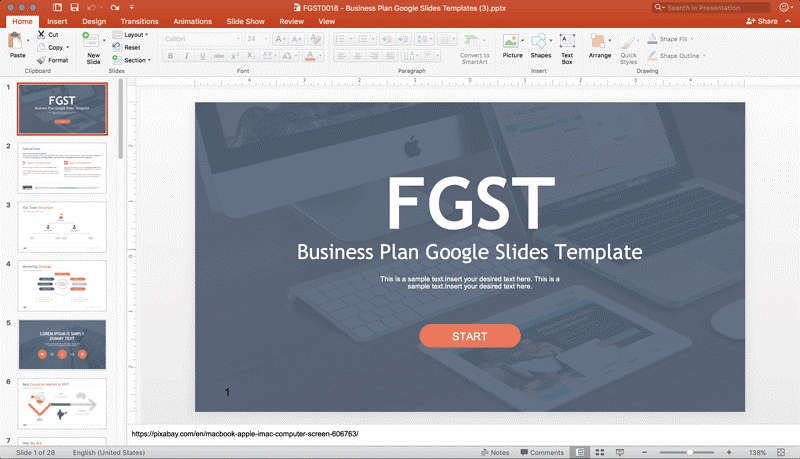Click Convert to SmartArt

[474, 48]
